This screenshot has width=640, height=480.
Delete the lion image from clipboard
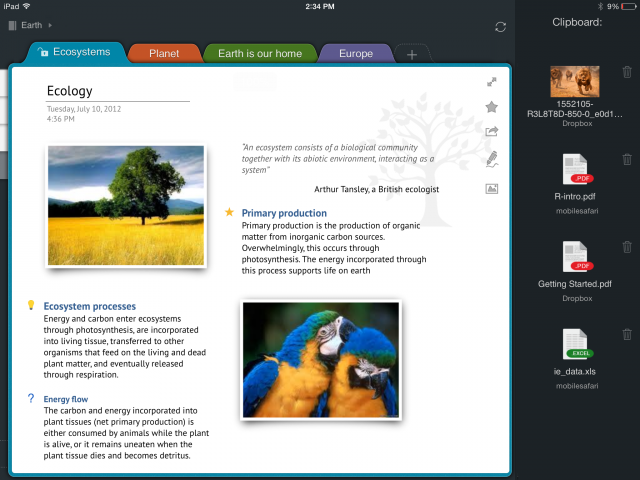[x=627, y=72]
